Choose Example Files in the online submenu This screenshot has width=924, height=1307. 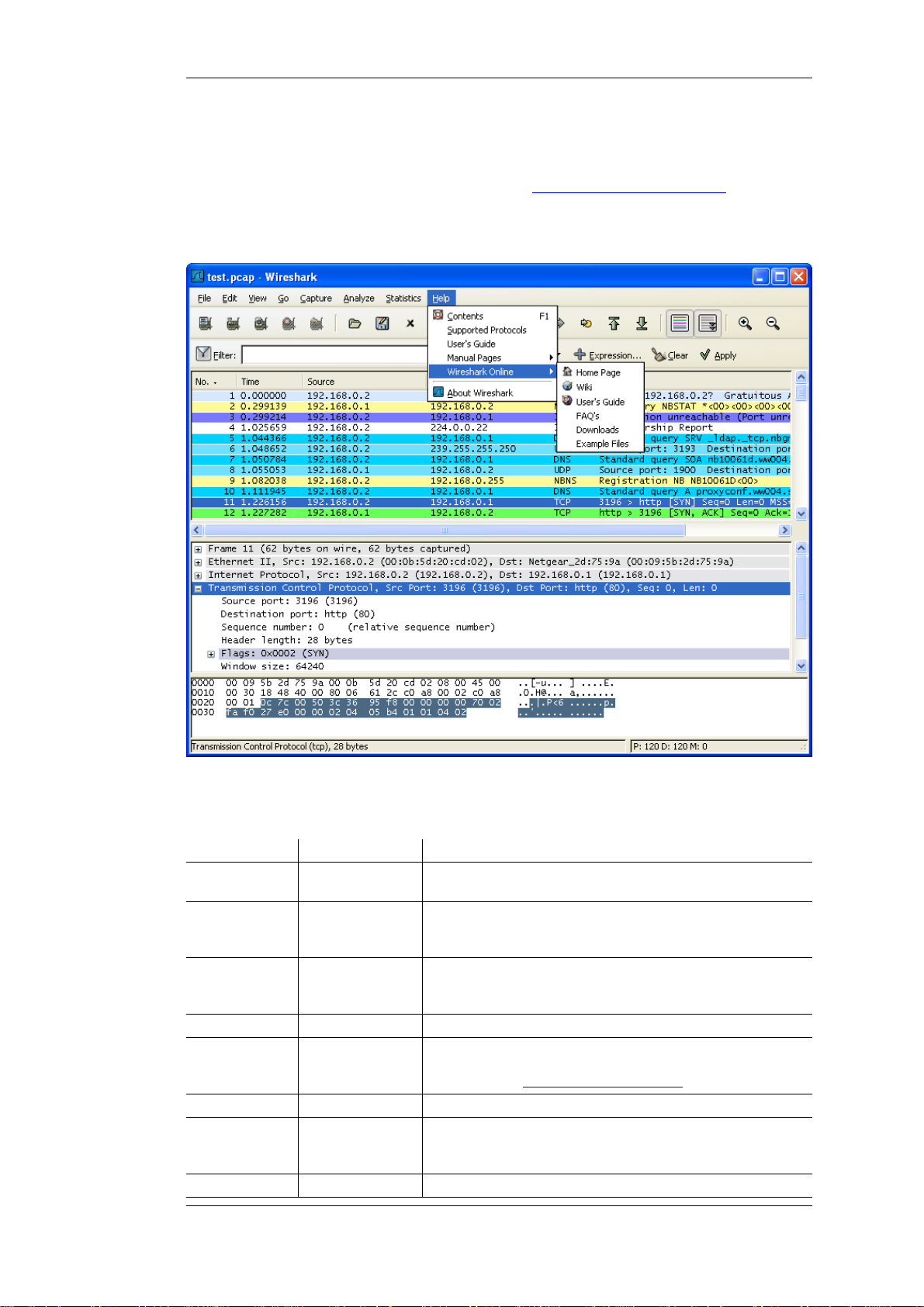[600, 444]
